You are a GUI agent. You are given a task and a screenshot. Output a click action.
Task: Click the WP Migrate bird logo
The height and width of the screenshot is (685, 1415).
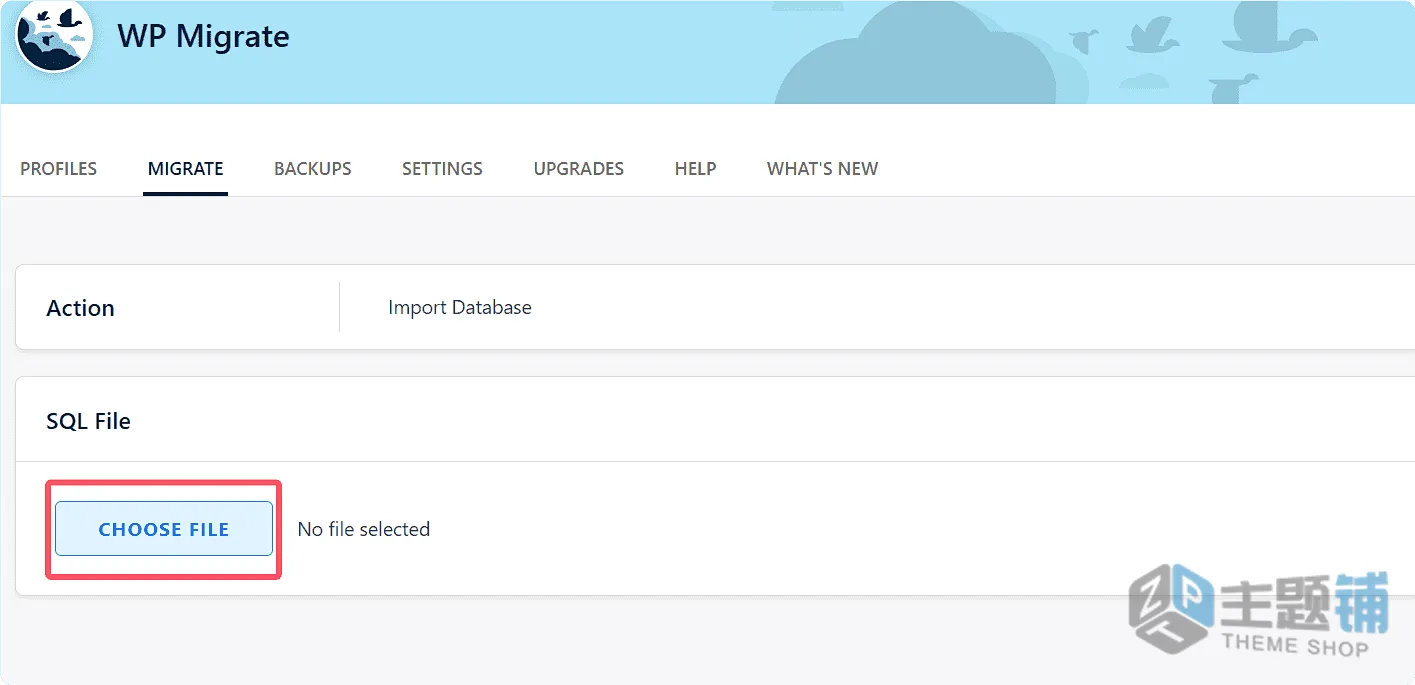pyautogui.click(x=54, y=34)
